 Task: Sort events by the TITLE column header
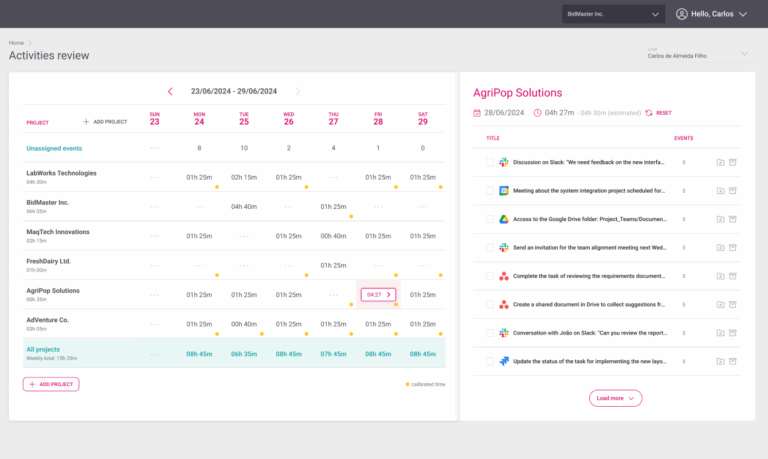click(x=493, y=139)
